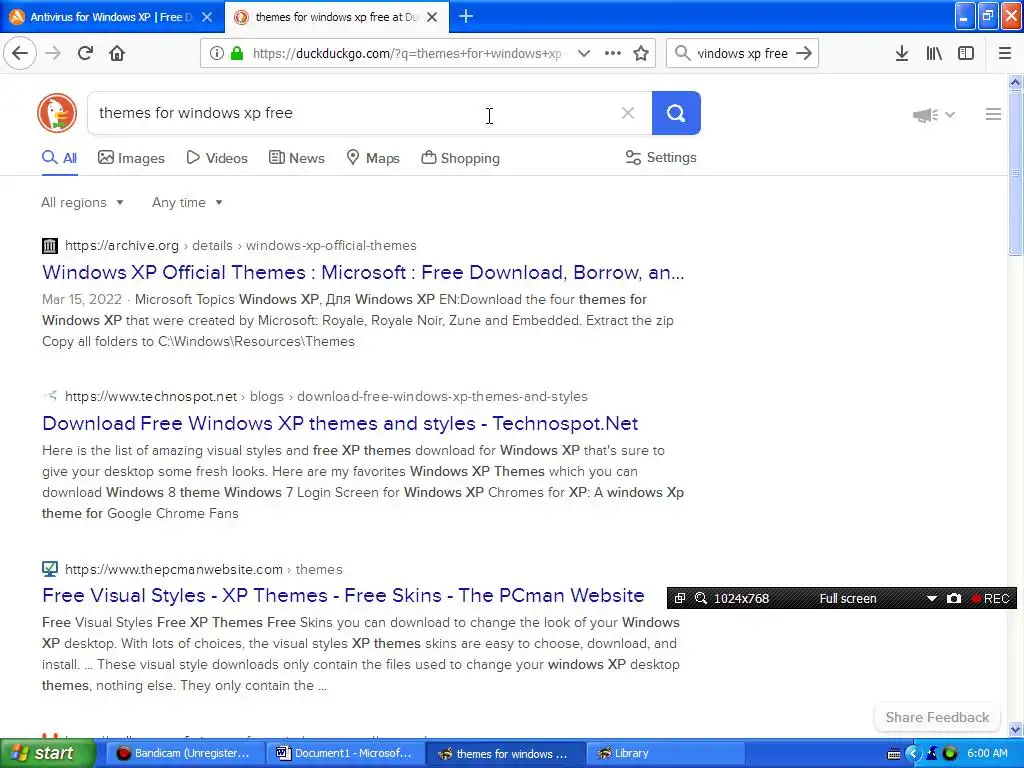
Task: Expand Bandicam Full screen mode dropdown
Action: tap(931, 598)
